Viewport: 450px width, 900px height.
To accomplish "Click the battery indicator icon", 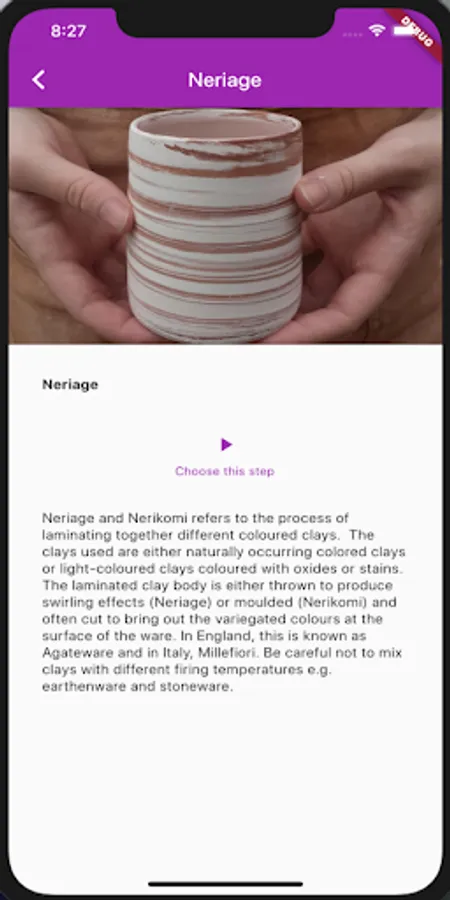I will 403,30.
